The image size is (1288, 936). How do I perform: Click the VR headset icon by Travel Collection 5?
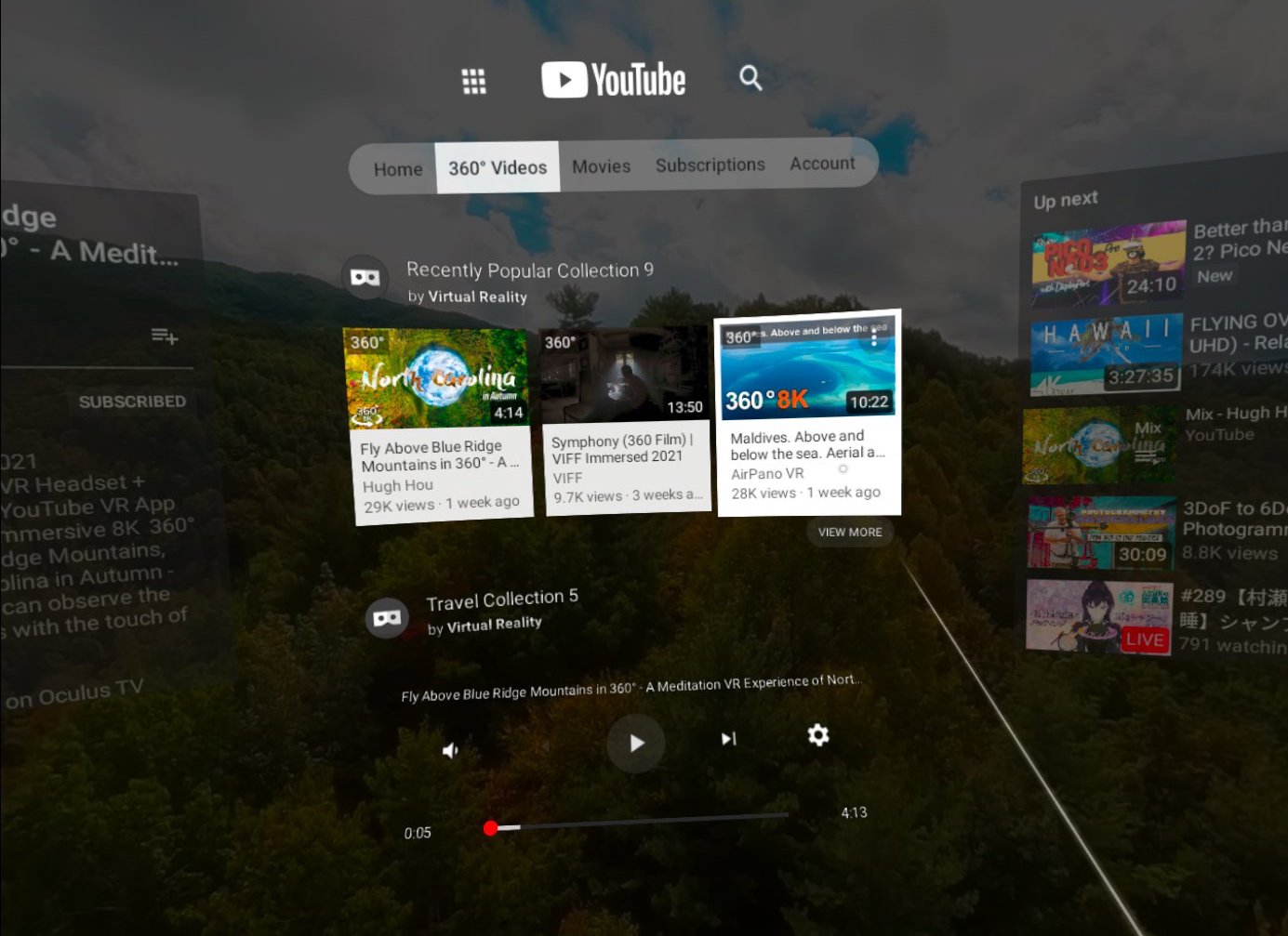pyautogui.click(x=387, y=616)
